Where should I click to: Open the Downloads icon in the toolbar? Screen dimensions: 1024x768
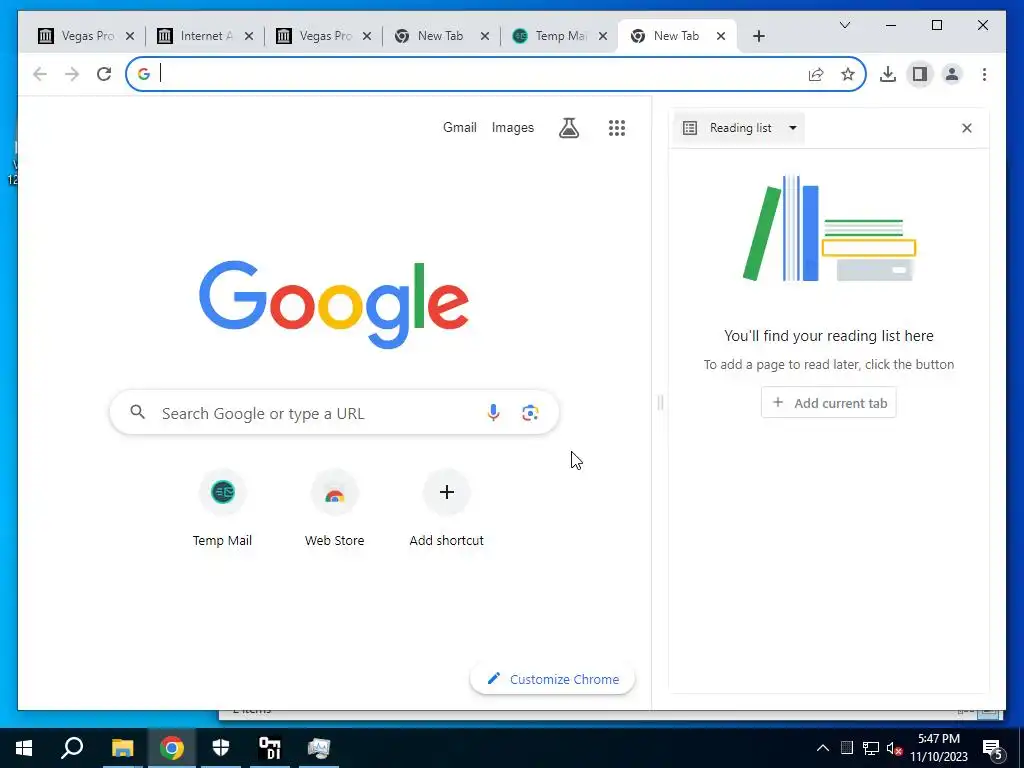coord(888,74)
